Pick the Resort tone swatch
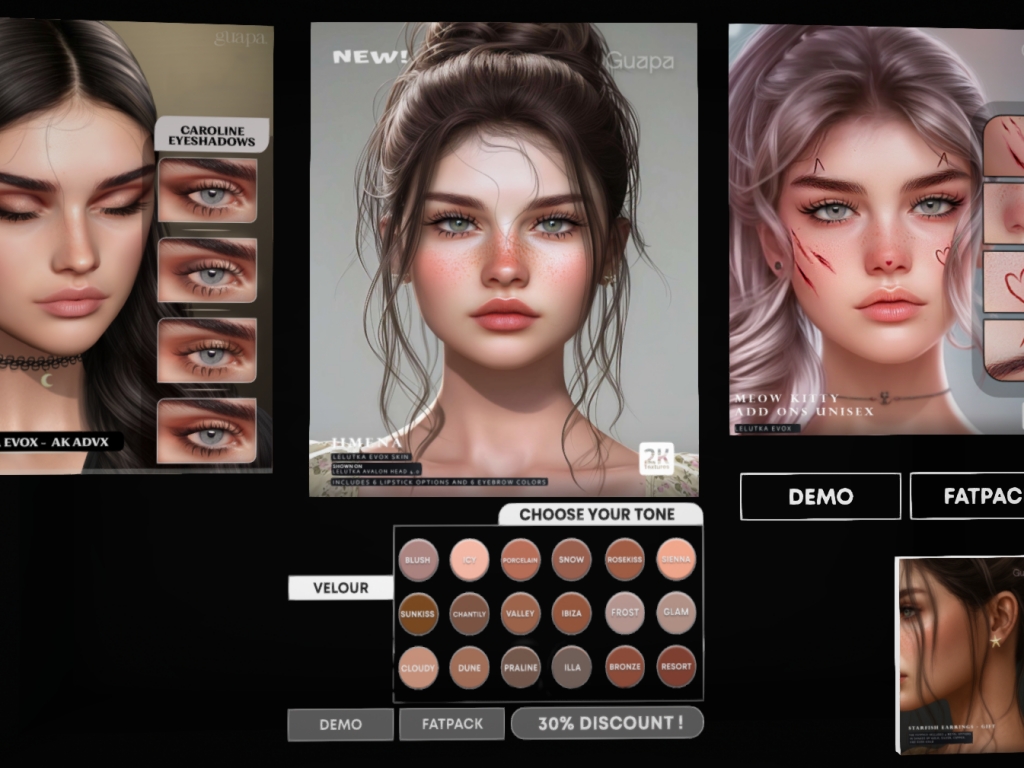1024x768 pixels. pyautogui.click(x=676, y=666)
